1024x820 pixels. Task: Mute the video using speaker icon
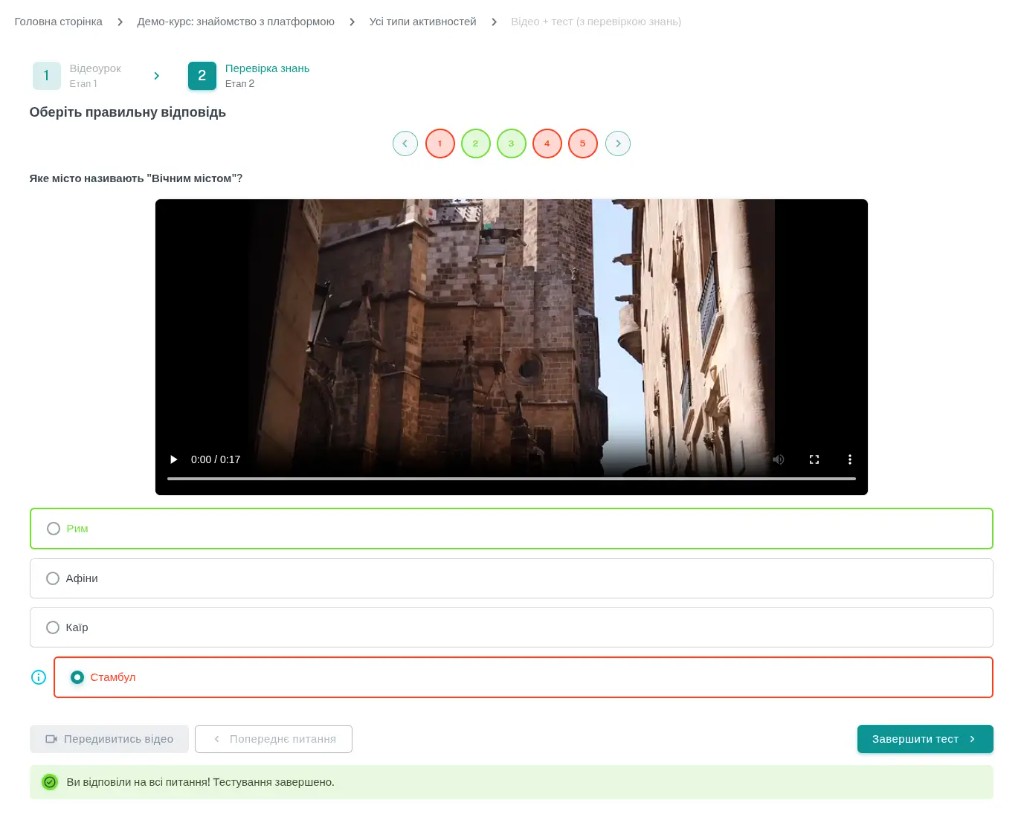[778, 460]
